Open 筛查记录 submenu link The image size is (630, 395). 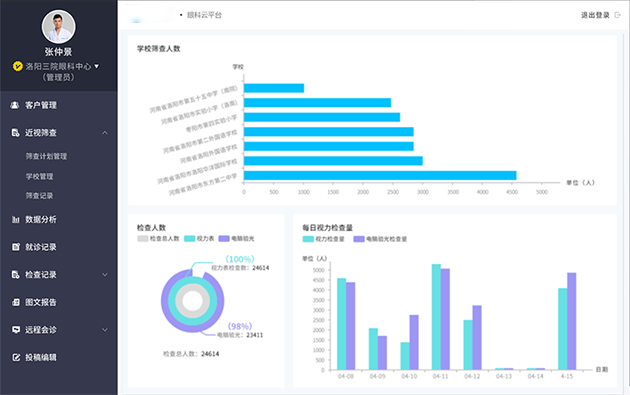(39, 196)
